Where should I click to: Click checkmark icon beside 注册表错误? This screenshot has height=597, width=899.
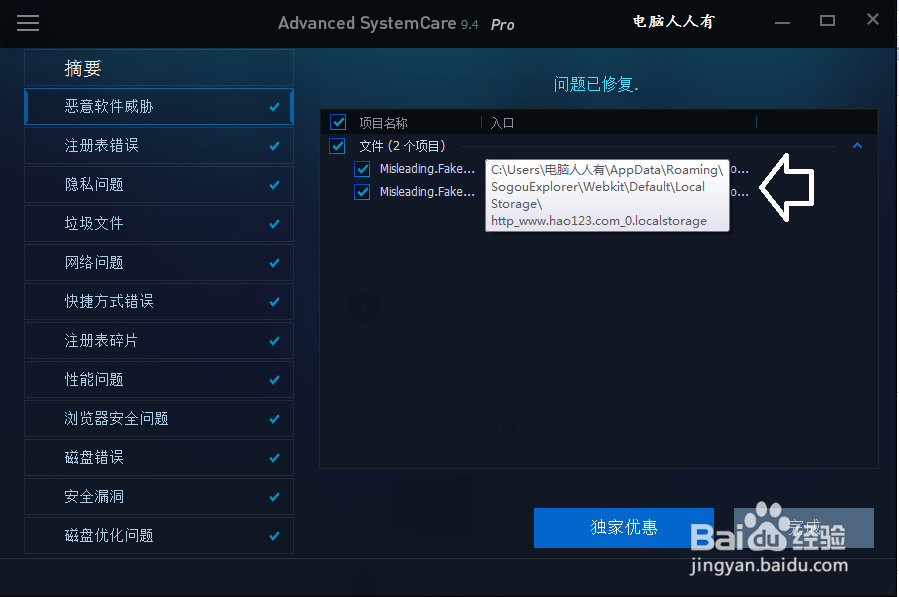pos(275,146)
